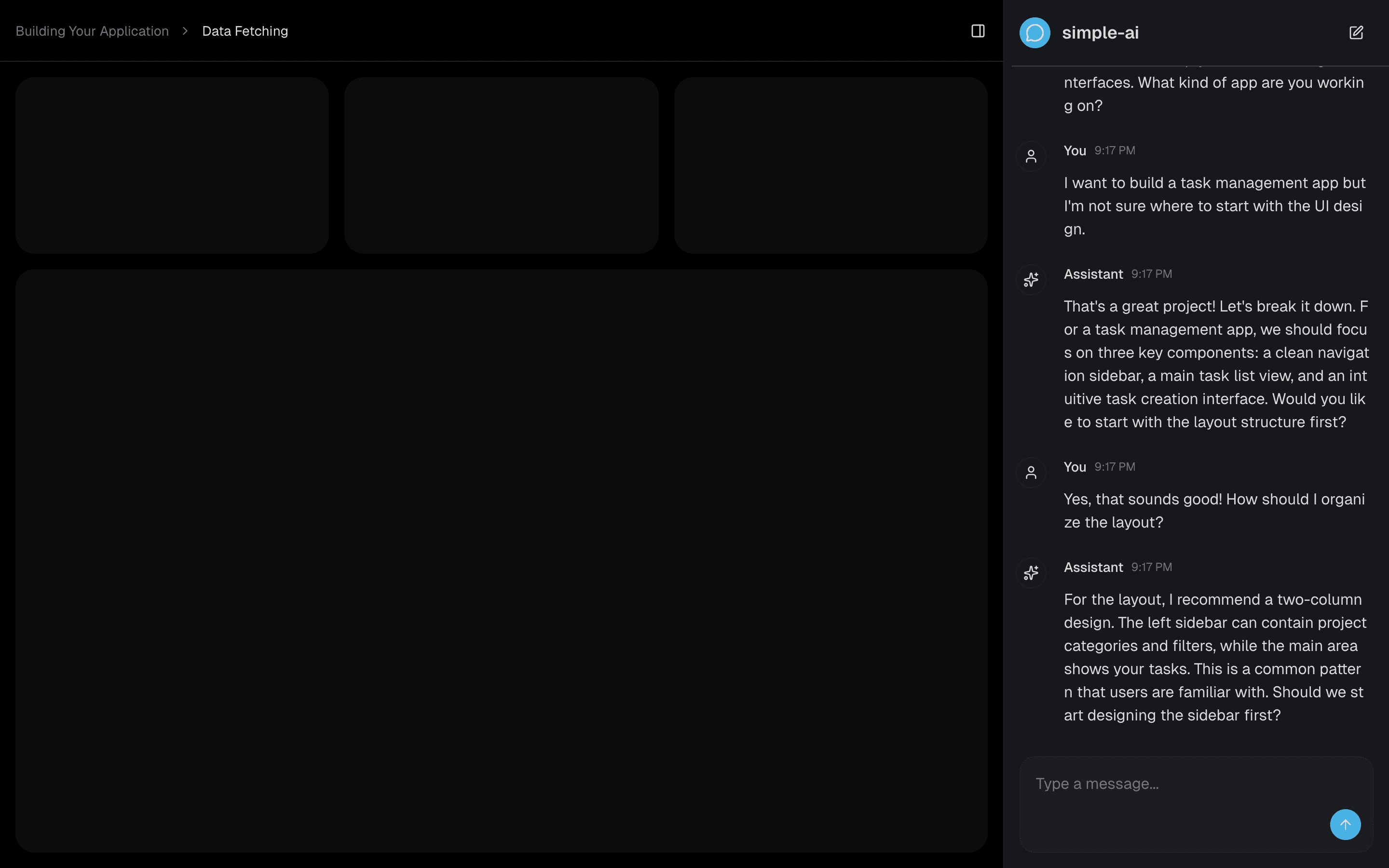This screenshot has width=1389, height=868.
Task: Select the first placeholder card
Action: [172, 165]
